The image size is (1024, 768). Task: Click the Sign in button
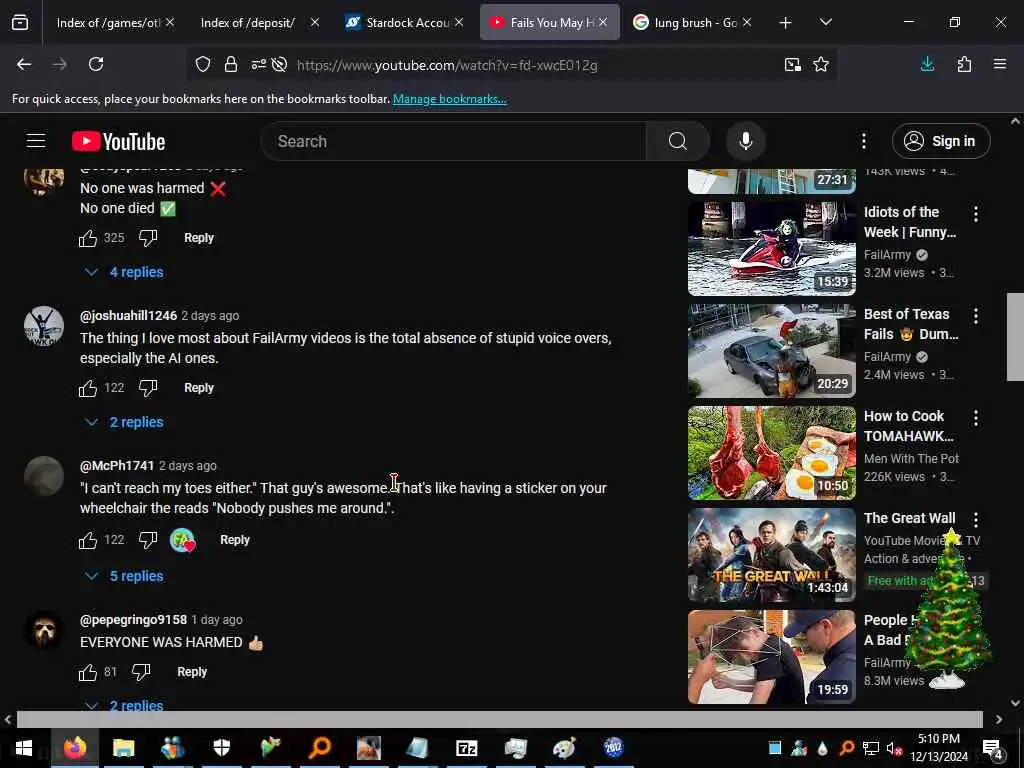coord(941,141)
